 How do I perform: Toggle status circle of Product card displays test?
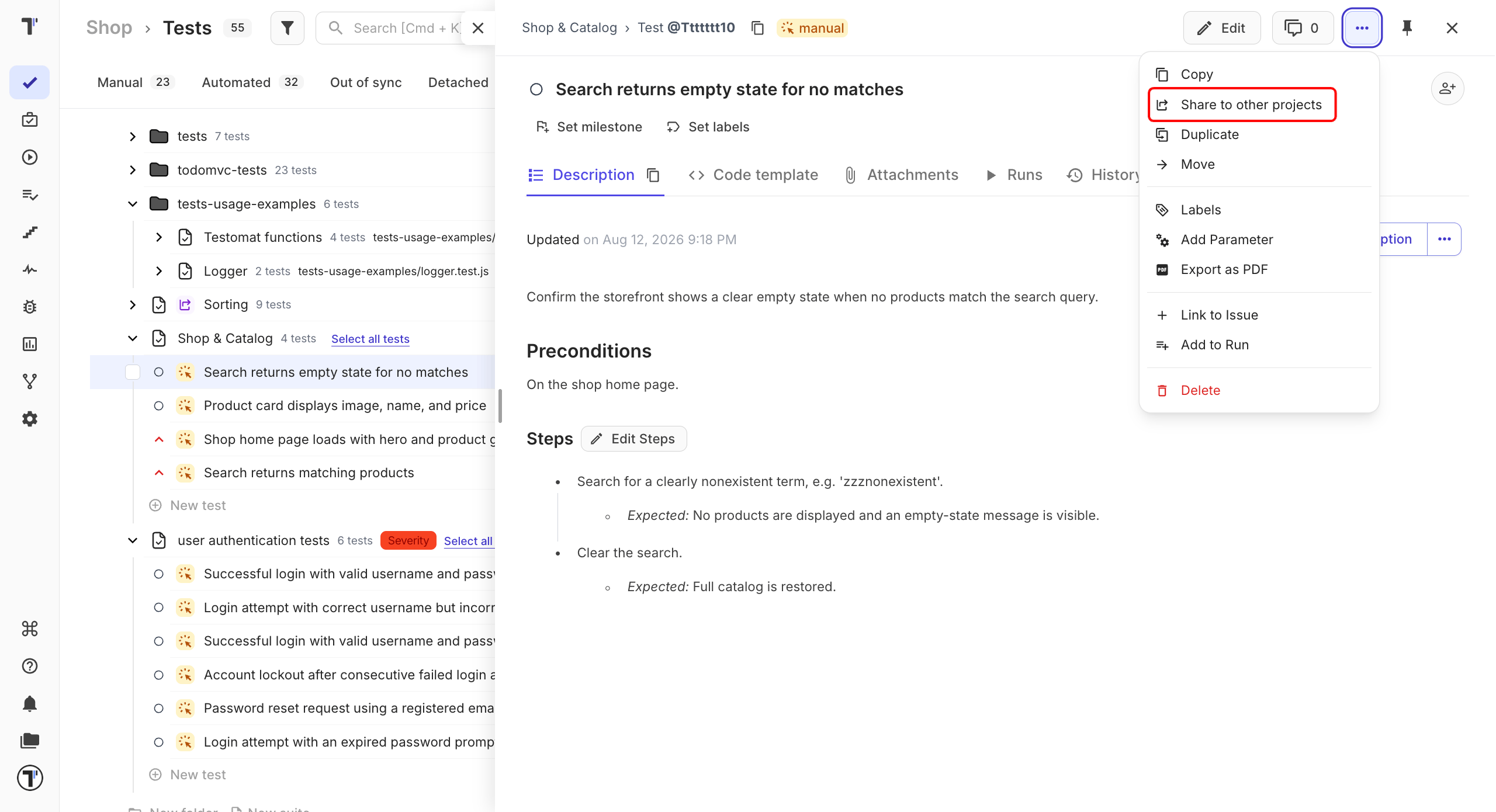[158, 405]
